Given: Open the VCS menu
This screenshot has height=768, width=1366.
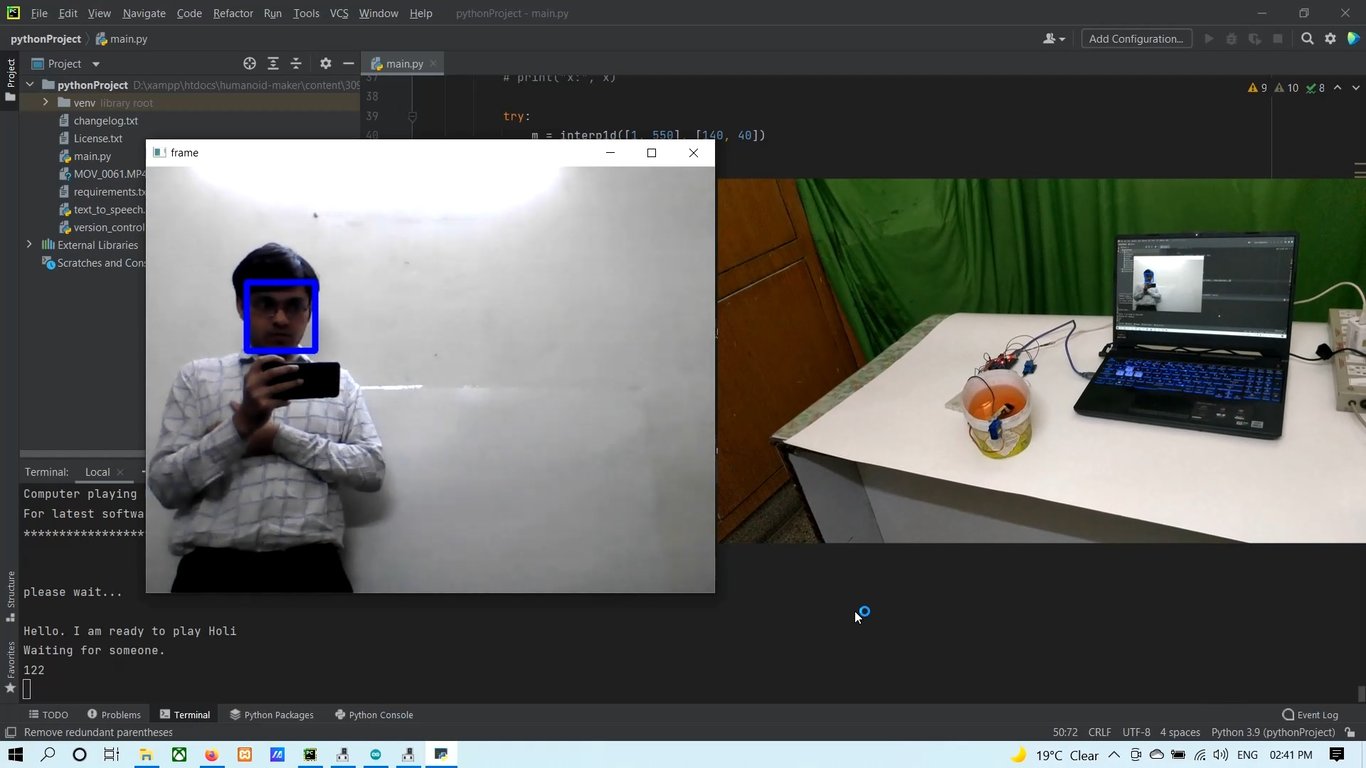Looking at the screenshot, I should click(x=339, y=13).
